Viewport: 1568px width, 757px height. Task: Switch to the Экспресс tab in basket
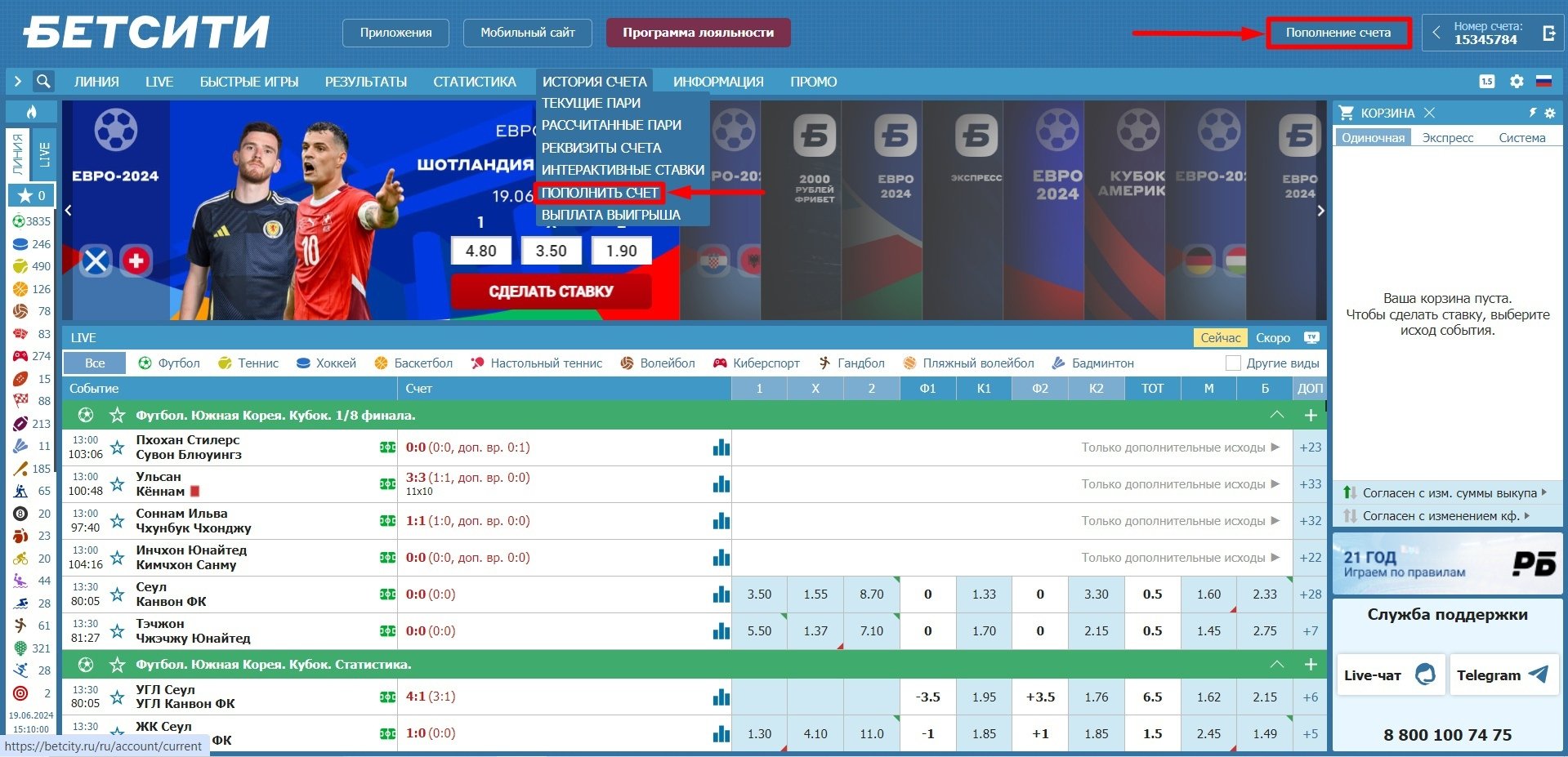click(x=1447, y=138)
